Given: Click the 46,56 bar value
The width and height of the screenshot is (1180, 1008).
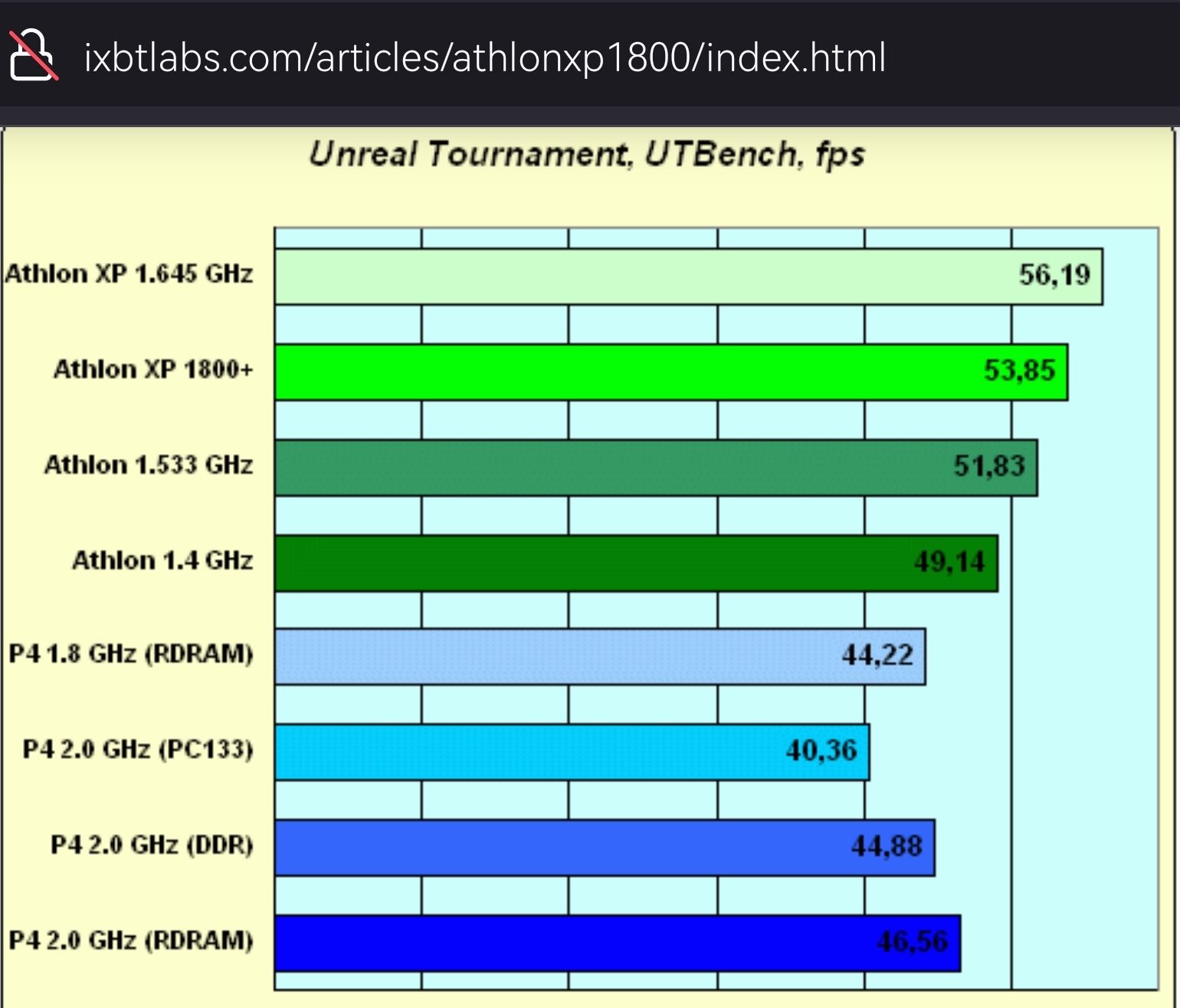Looking at the screenshot, I should pos(913,941).
